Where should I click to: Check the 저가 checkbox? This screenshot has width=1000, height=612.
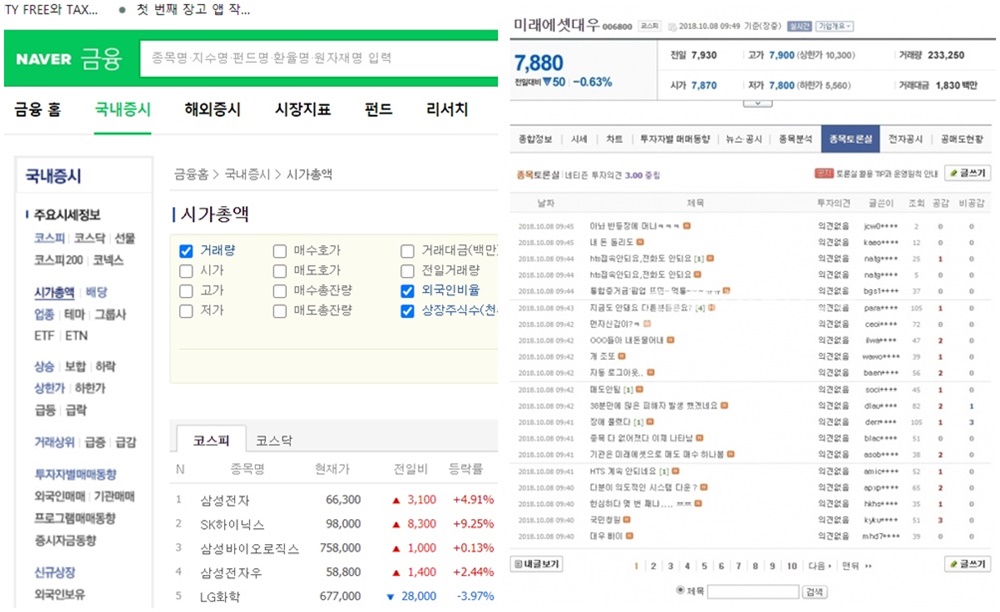(186, 311)
